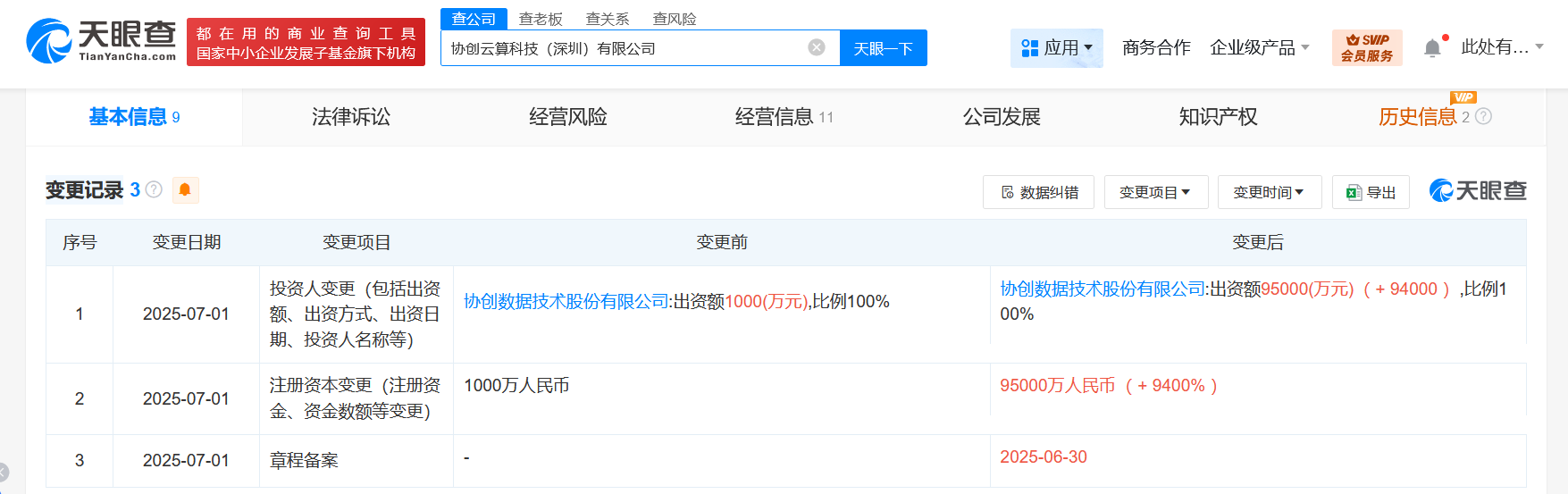The width and height of the screenshot is (1568, 494).
Task: Open the help icon beside 变更记录
Action: tap(154, 189)
